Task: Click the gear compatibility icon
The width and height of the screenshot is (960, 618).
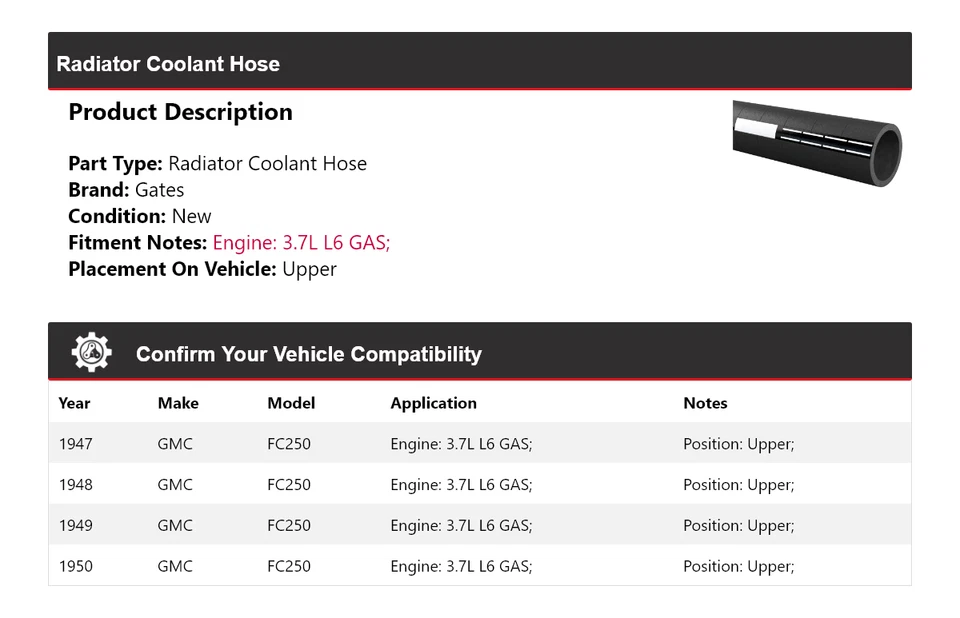Action: tap(92, 352)
